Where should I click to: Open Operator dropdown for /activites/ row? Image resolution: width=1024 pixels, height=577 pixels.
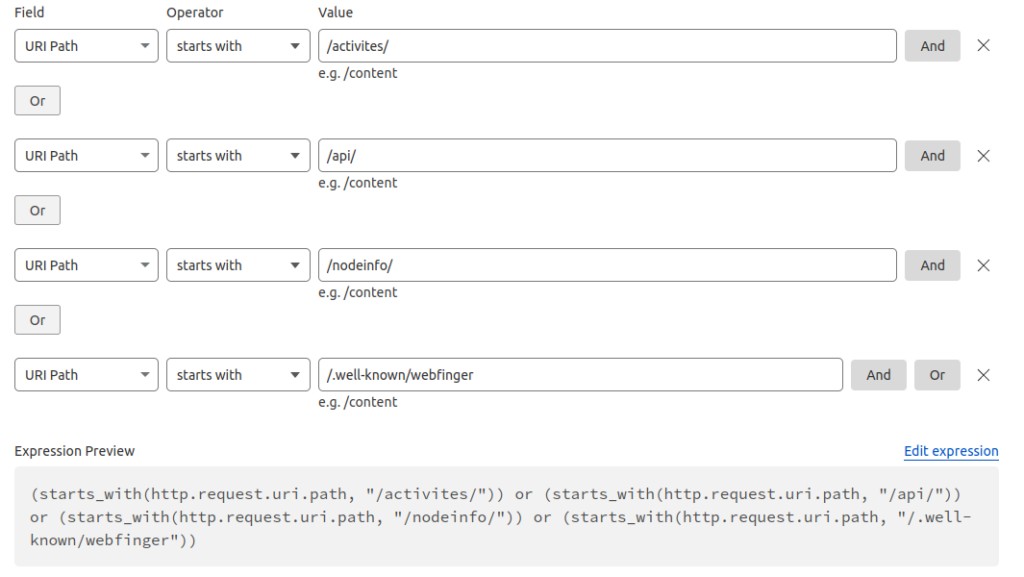(238, 46)
